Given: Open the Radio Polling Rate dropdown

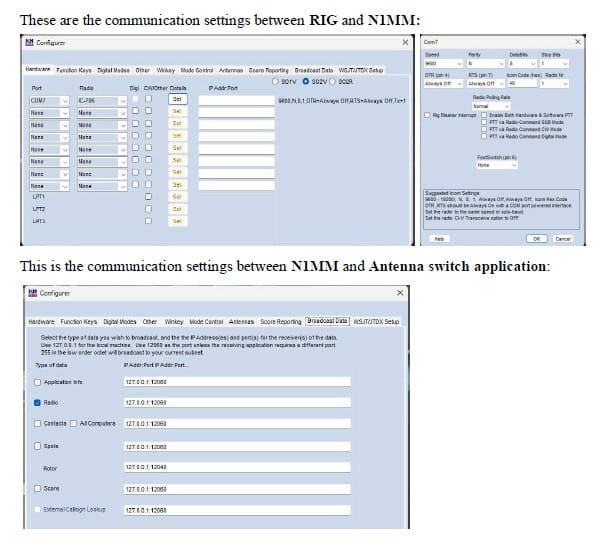Looking at the screenshot, I should [491, 106].
